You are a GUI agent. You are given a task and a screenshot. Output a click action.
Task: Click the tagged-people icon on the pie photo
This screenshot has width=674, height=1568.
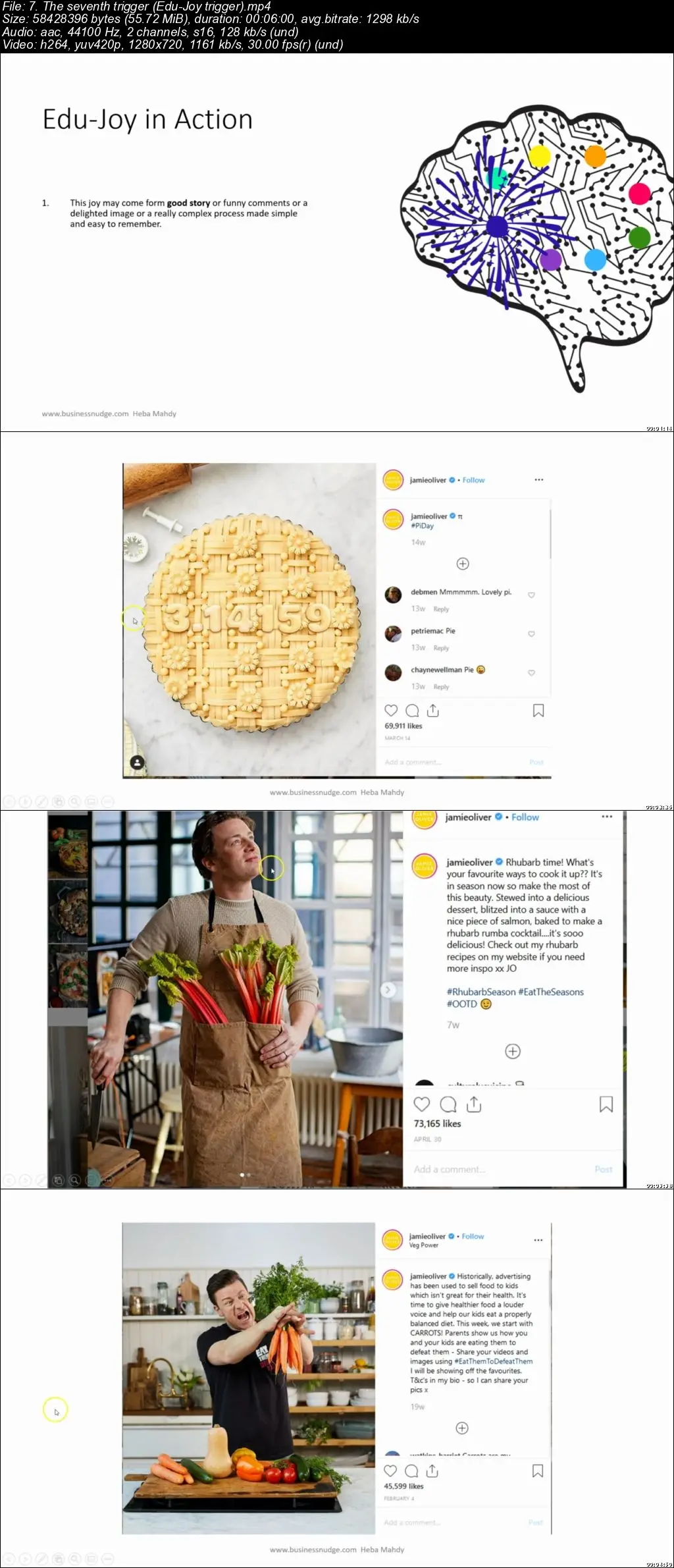(137, 763)
